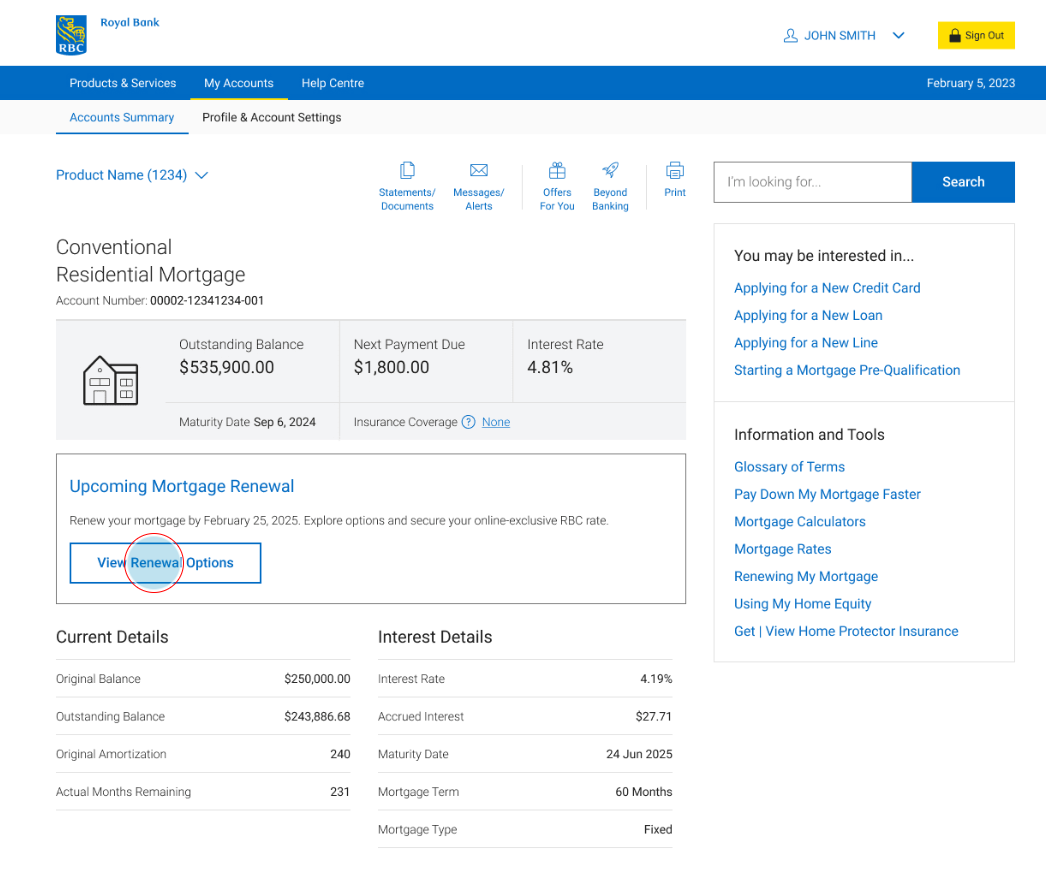Click the $535,900.00 outstanding balance value
Screen dimensions: 1046x870
[x=227, y=367]
